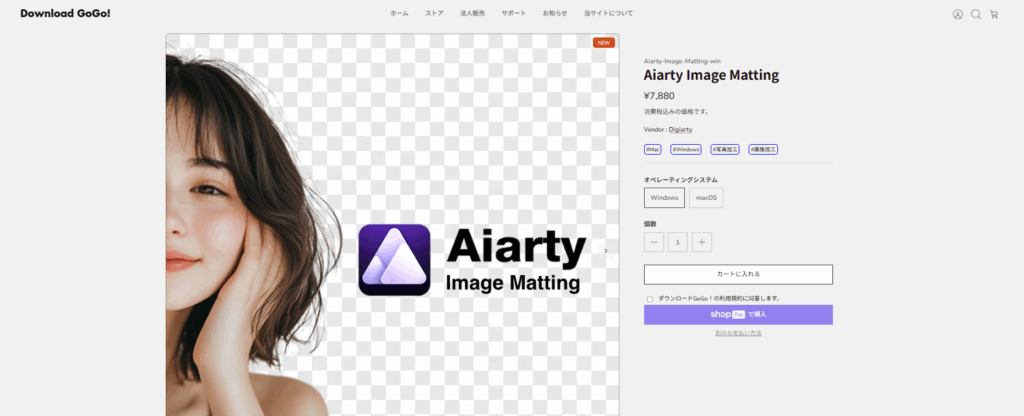Select the #Windows tag

pyautogui.click(x=686, y=150)
